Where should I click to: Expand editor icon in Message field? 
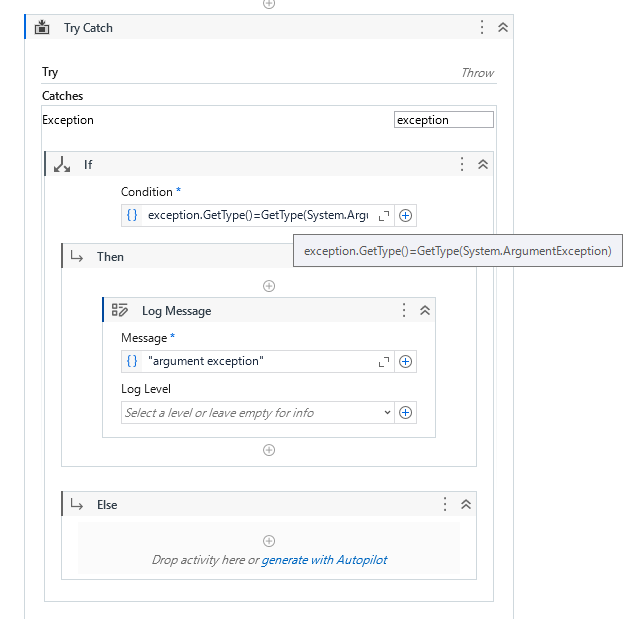(384, 361)
